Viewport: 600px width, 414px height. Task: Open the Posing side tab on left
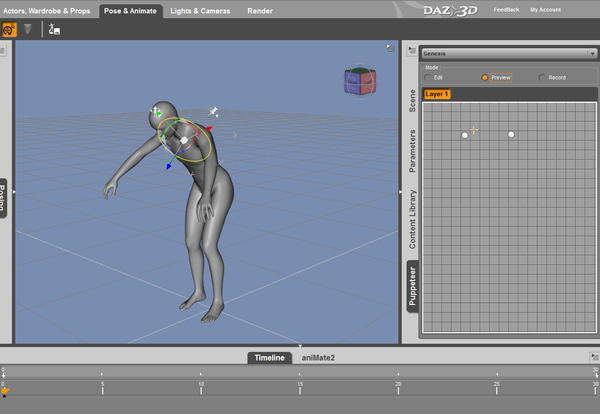click(2, 198)
